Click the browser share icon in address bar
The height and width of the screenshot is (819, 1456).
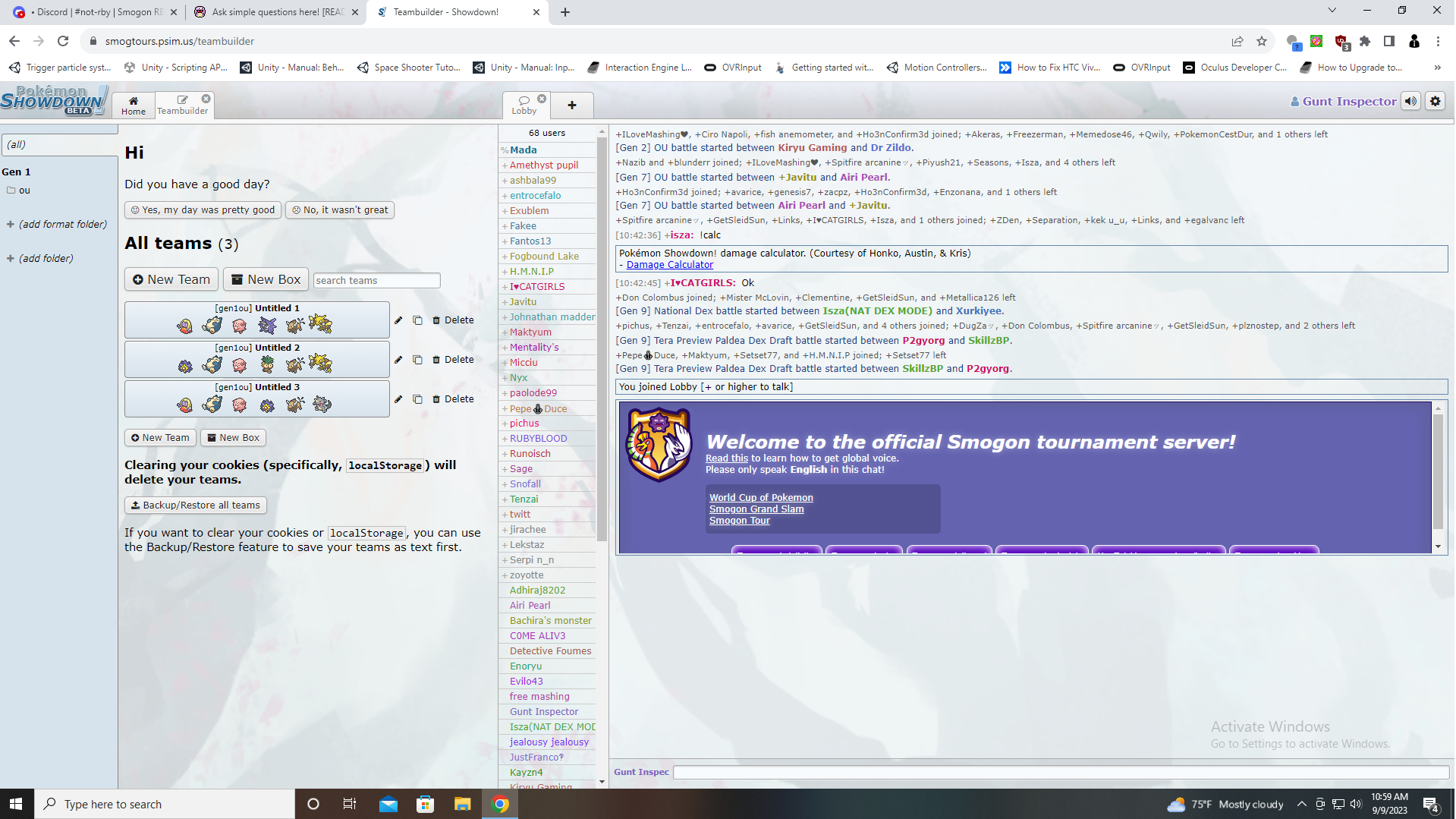[1237, 41]
